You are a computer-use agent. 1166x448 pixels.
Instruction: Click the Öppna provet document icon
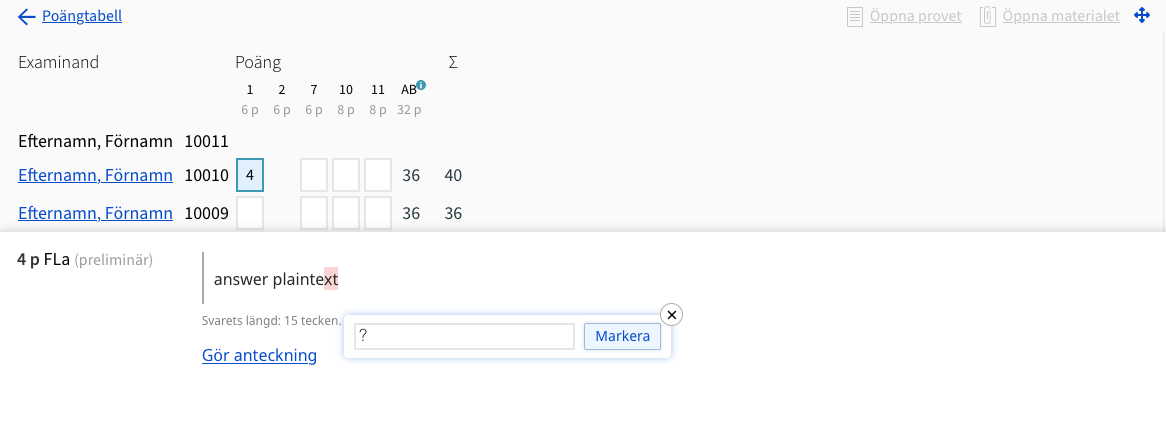855,16
